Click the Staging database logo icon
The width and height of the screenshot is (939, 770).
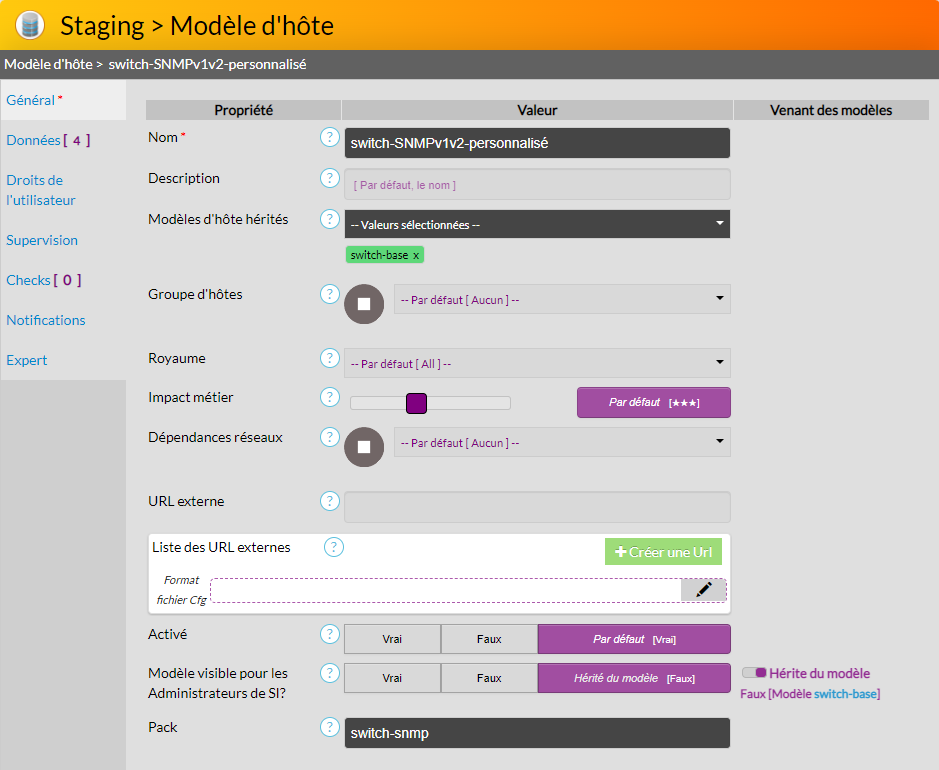[30, 24]
